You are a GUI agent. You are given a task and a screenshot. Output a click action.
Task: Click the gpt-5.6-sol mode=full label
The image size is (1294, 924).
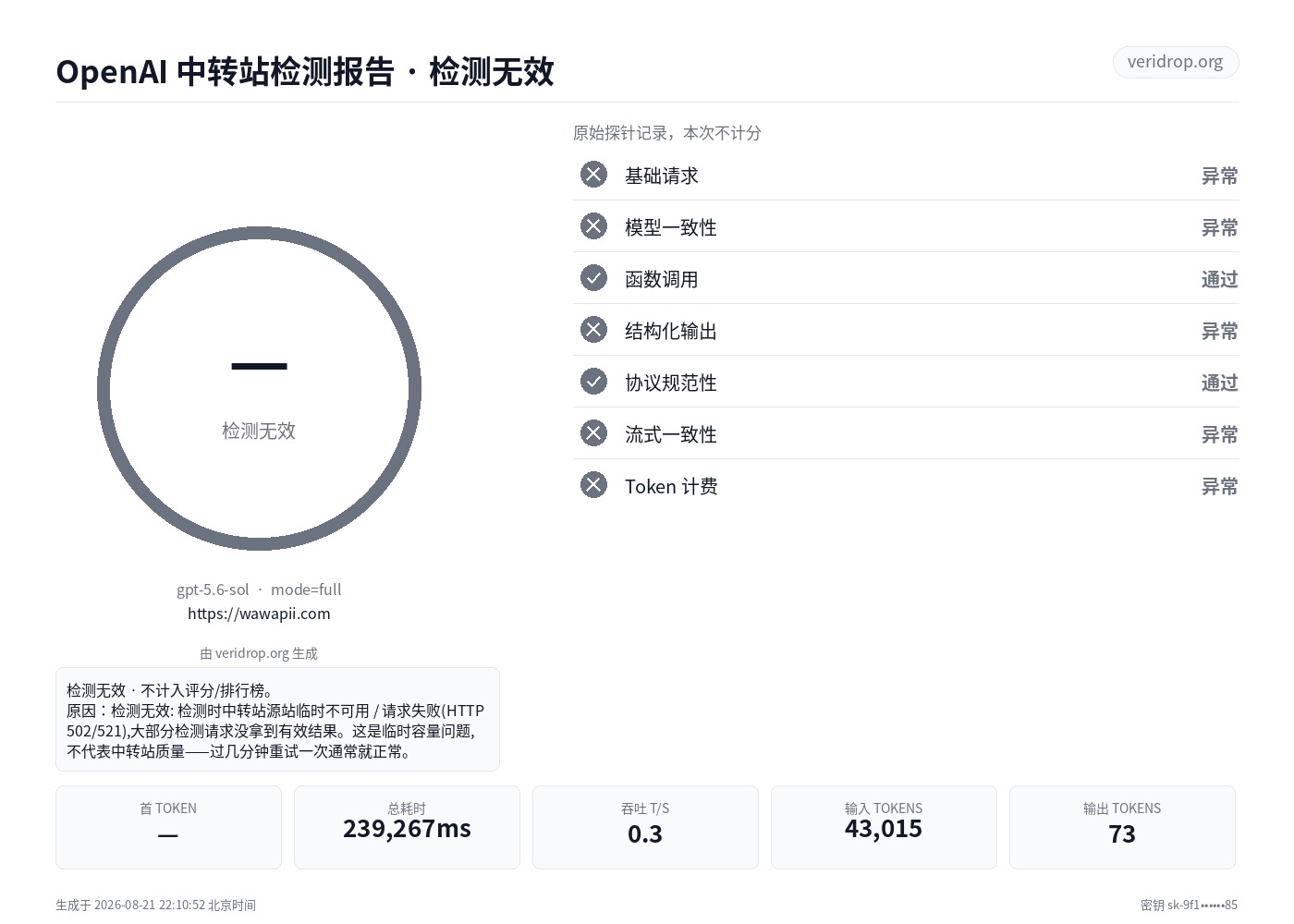(259, 590)
